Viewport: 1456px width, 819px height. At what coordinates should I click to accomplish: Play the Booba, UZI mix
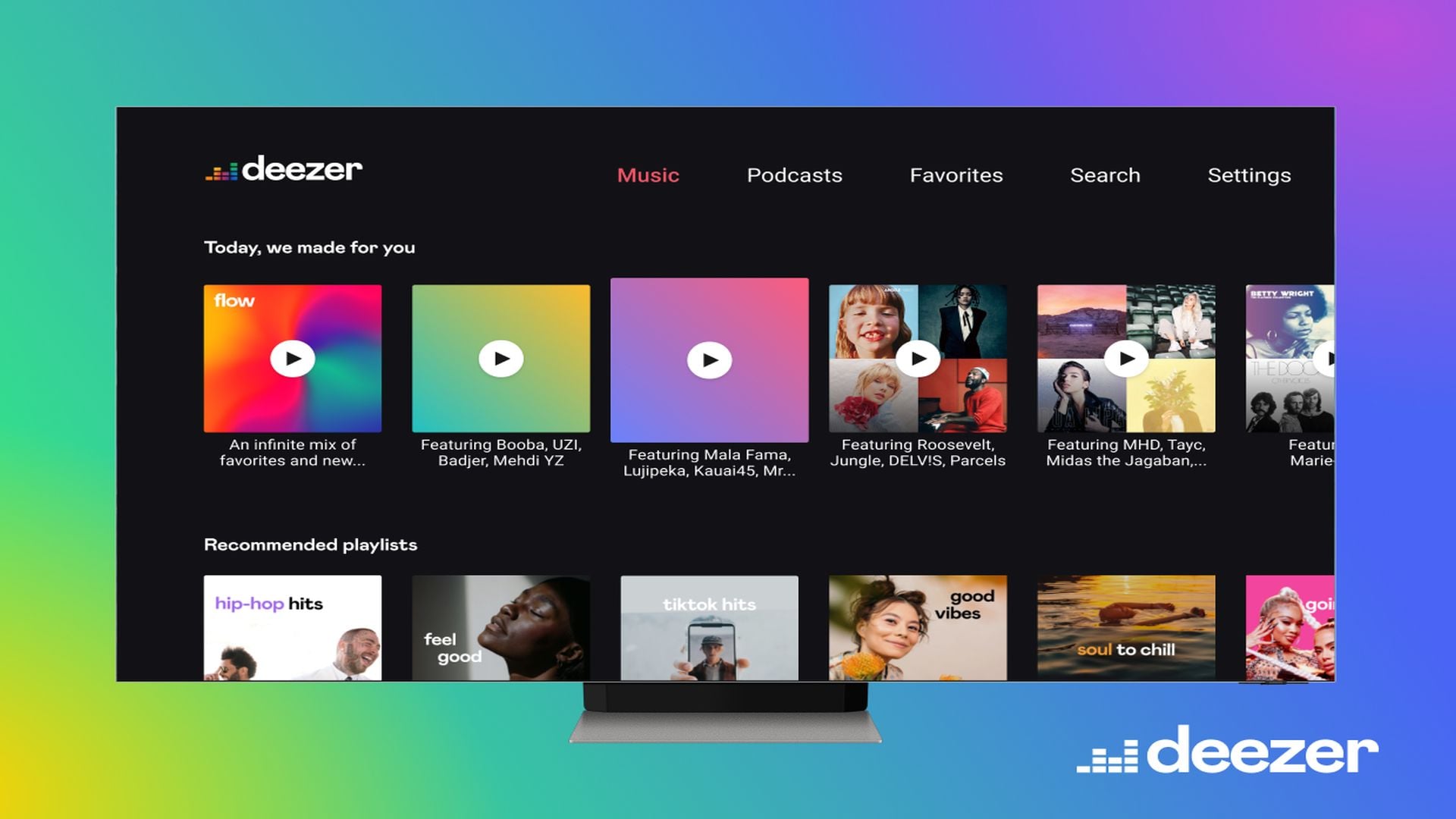click(x=500, y=359)
